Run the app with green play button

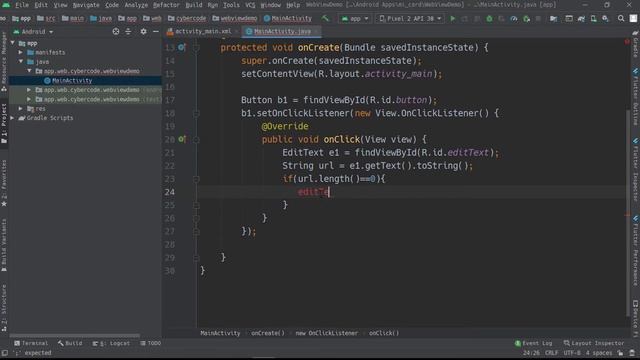453,18
